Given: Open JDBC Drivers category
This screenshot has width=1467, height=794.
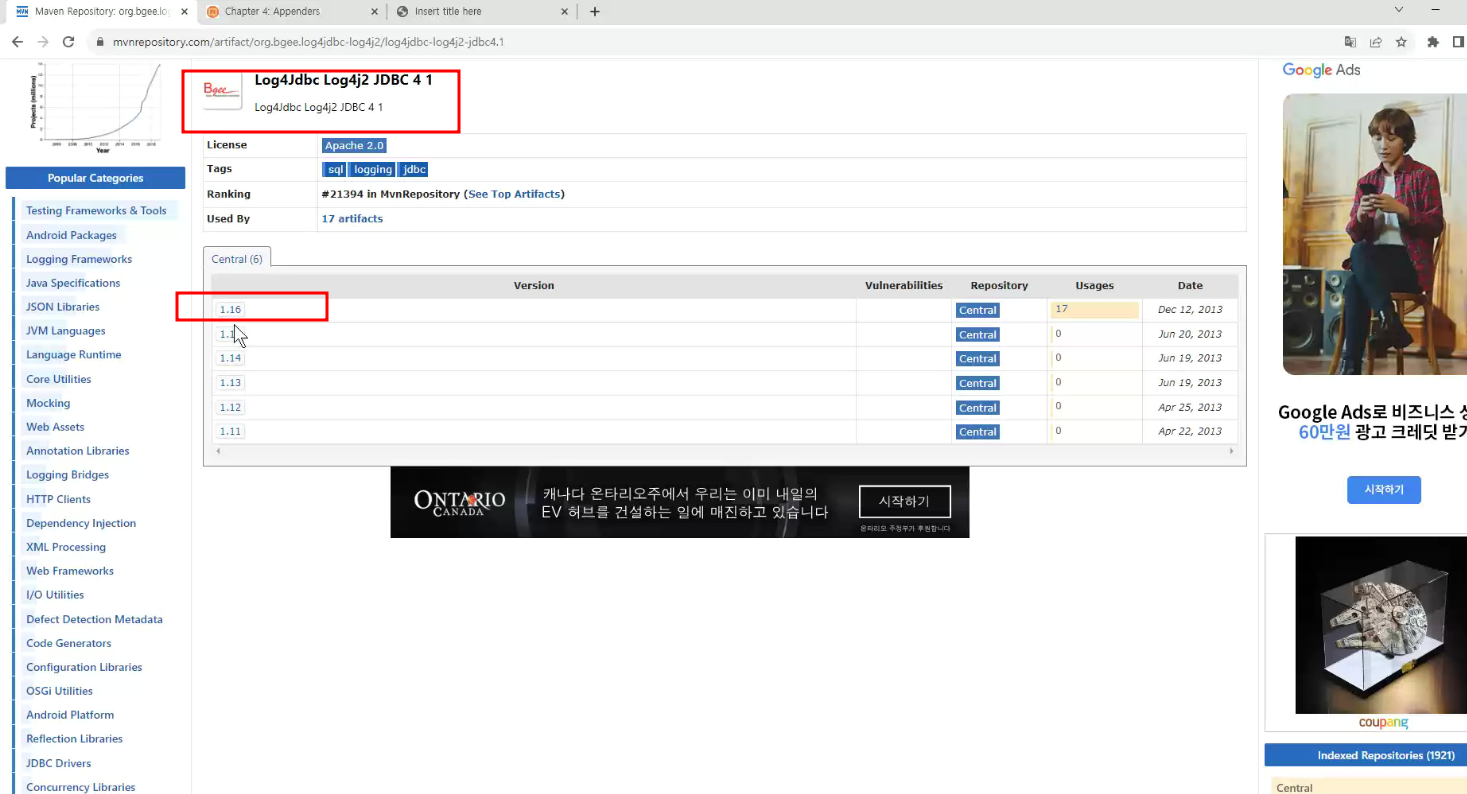Looking at the screenshot, I should pyautogui.click(x=58, y=763).
